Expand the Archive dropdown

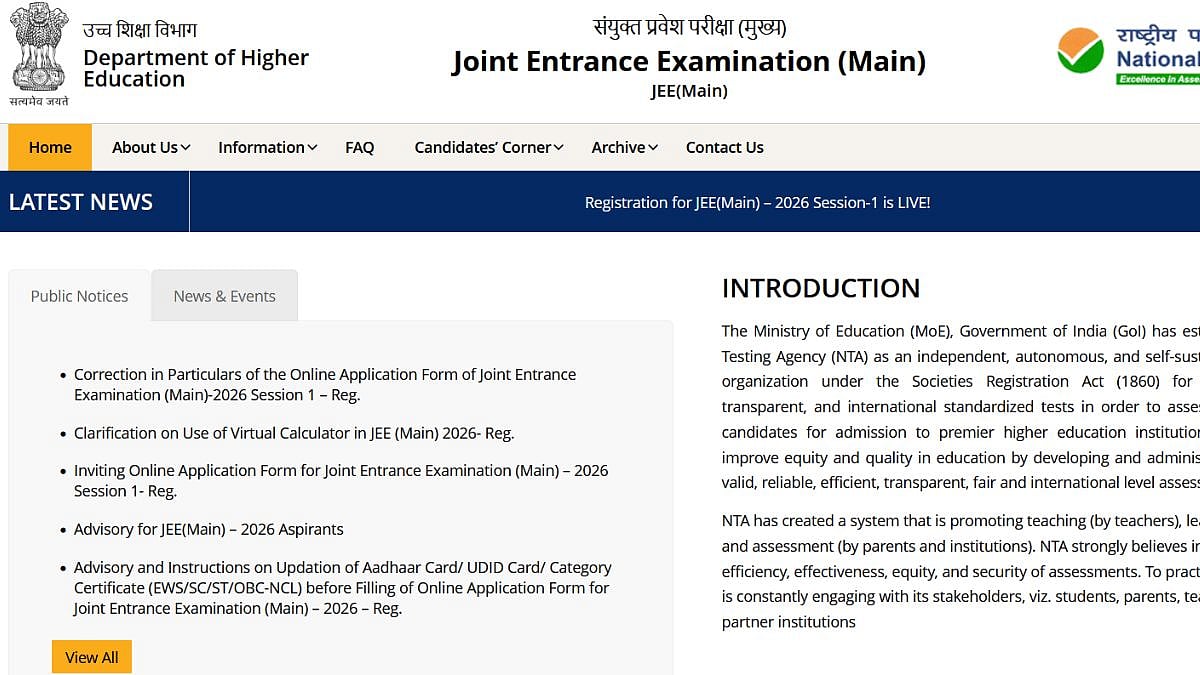pos(622,147)
